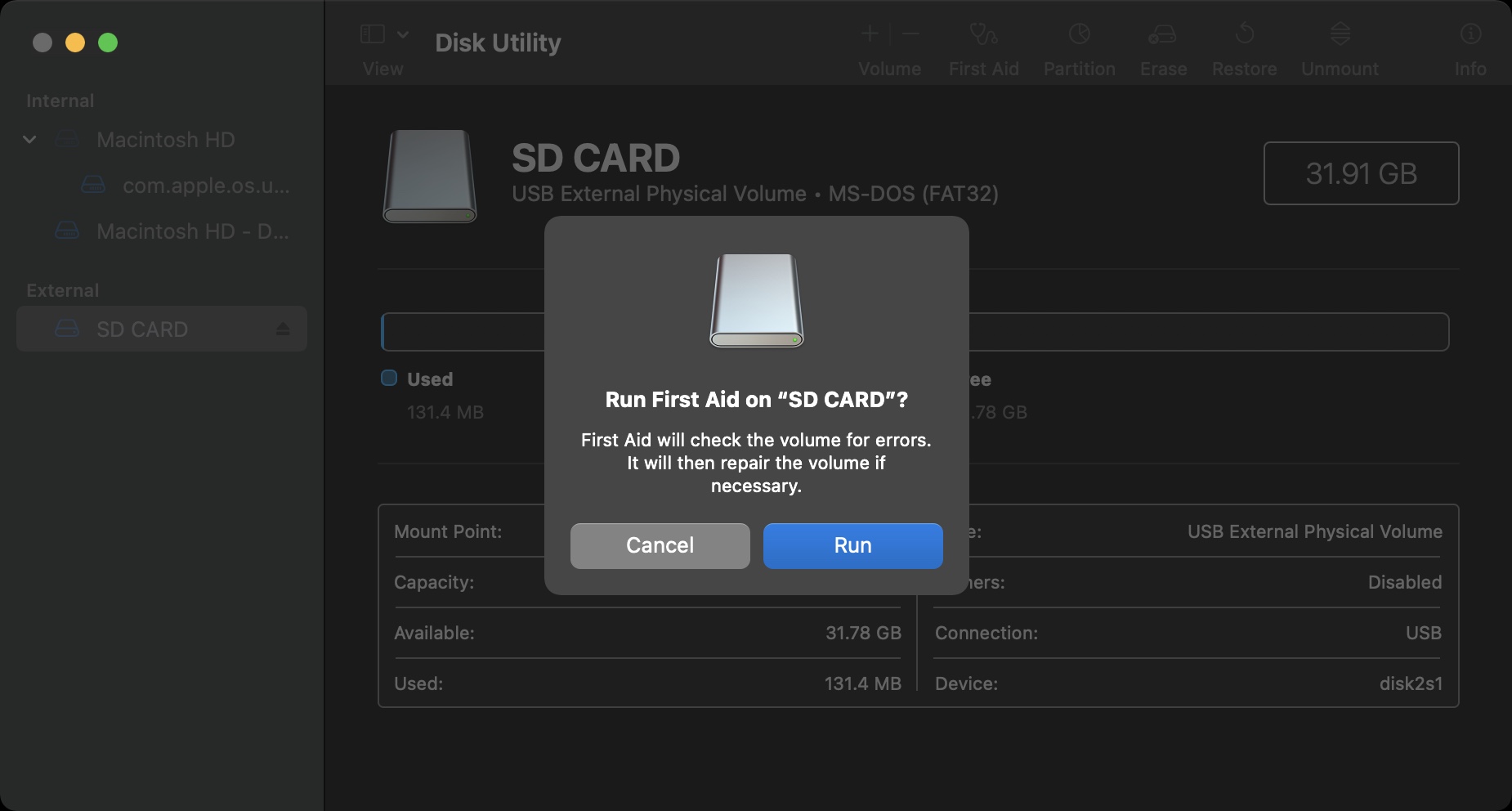Image resolution: width=1512 pixels, height=811 pixels.
Task: Click the green zoom window button
Action: click(108, 43)
